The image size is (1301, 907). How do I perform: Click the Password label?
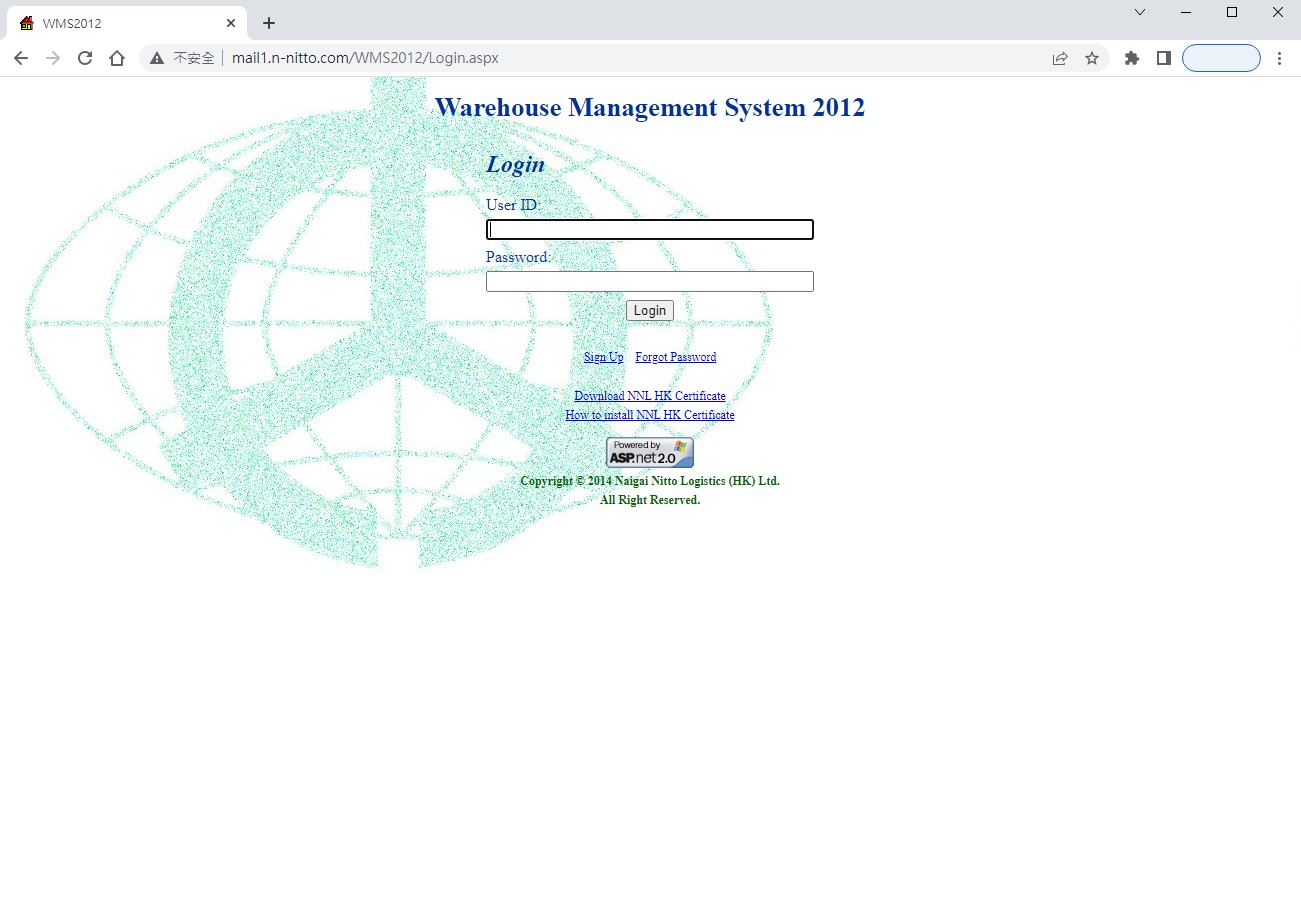click(x=518, y=257)
